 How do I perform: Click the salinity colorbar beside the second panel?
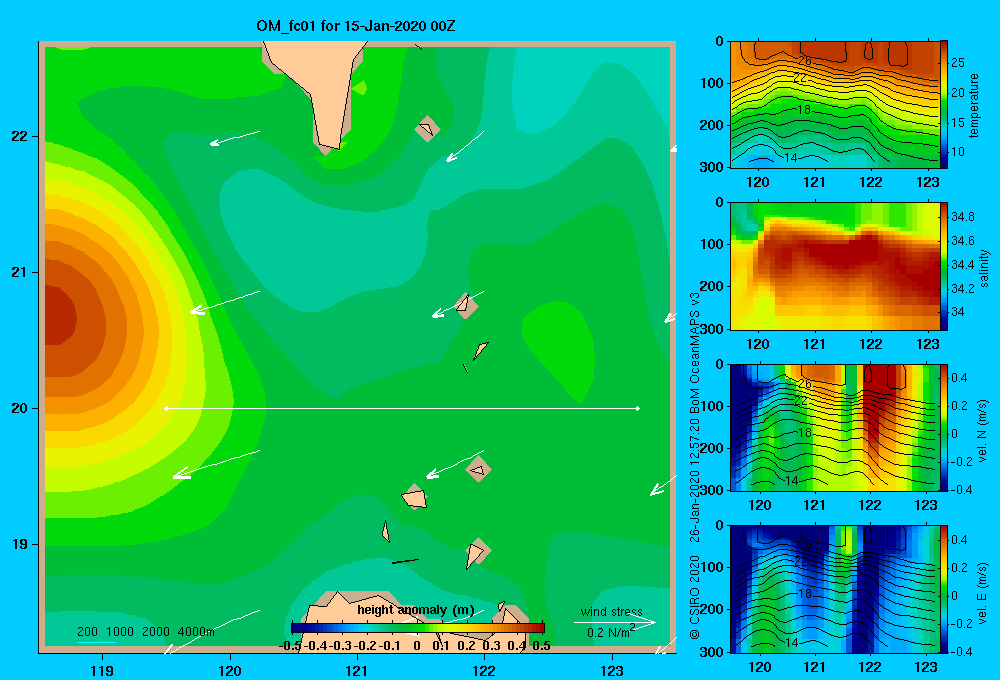point(944,266)
